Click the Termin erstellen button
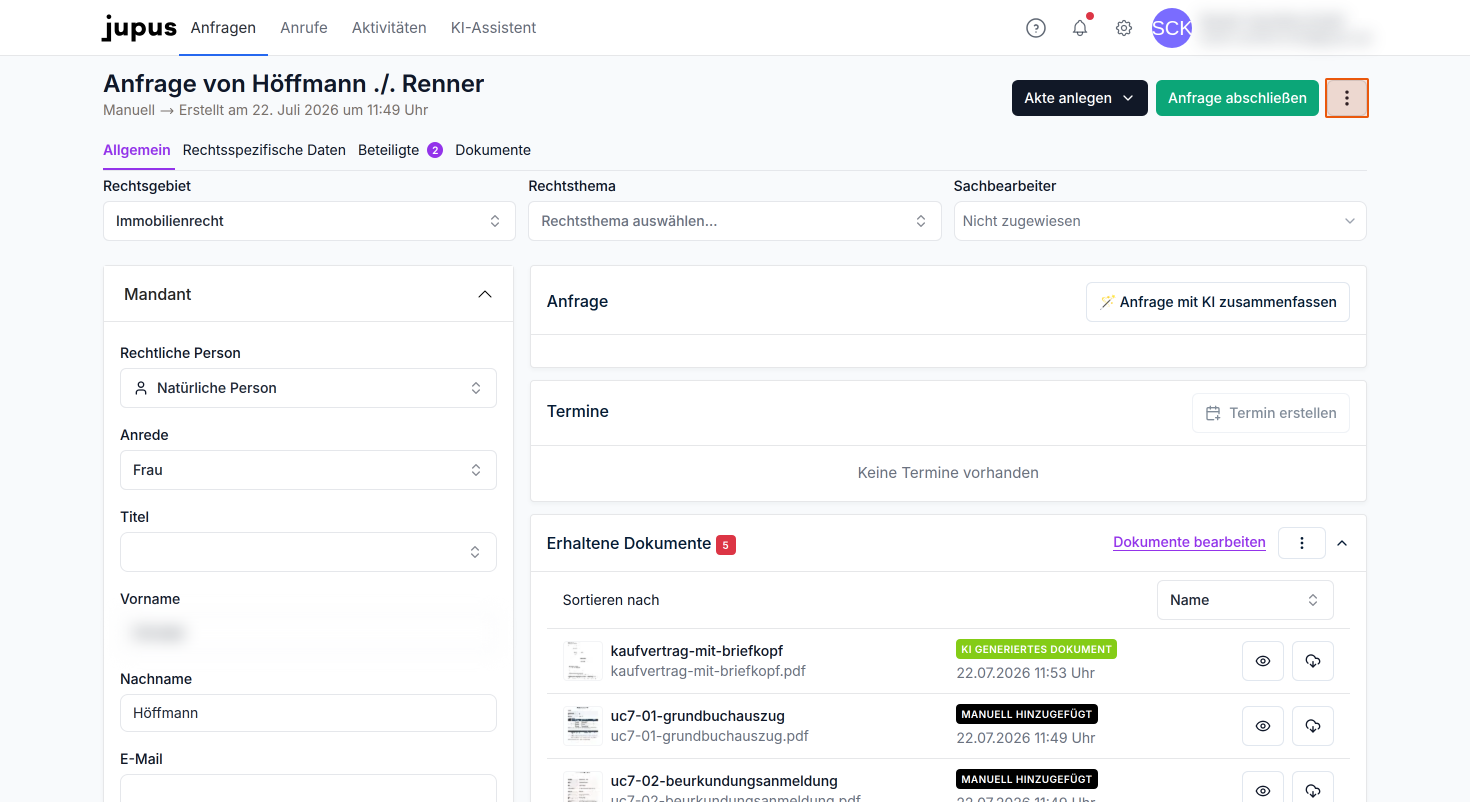Viewport: 1470px width, 802px height. tap(1271, 413)
